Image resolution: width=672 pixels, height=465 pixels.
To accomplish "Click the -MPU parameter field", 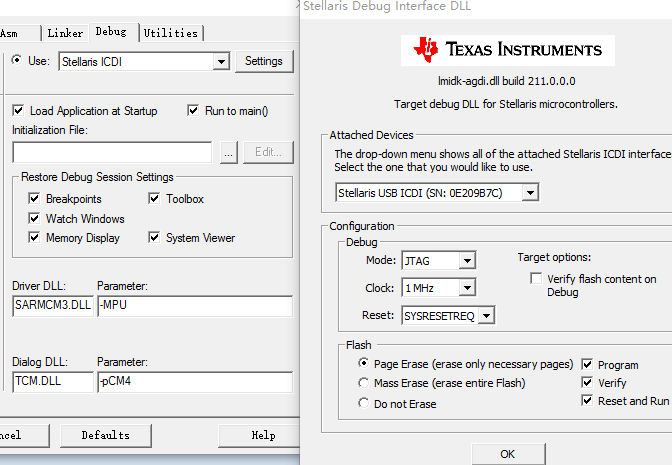I will [195, 306].
